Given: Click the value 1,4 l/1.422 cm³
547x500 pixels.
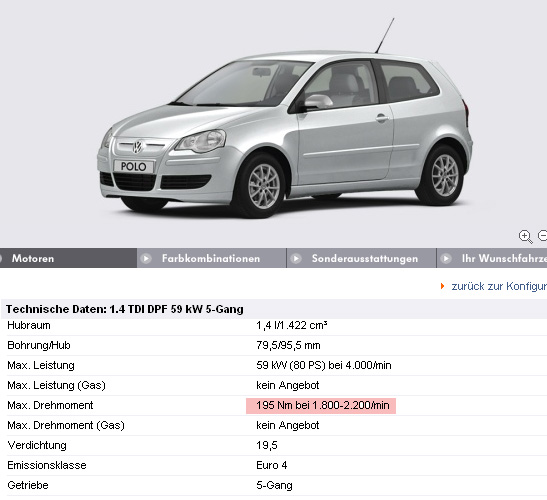Looking at the screenshot, I should pos(292,325).
